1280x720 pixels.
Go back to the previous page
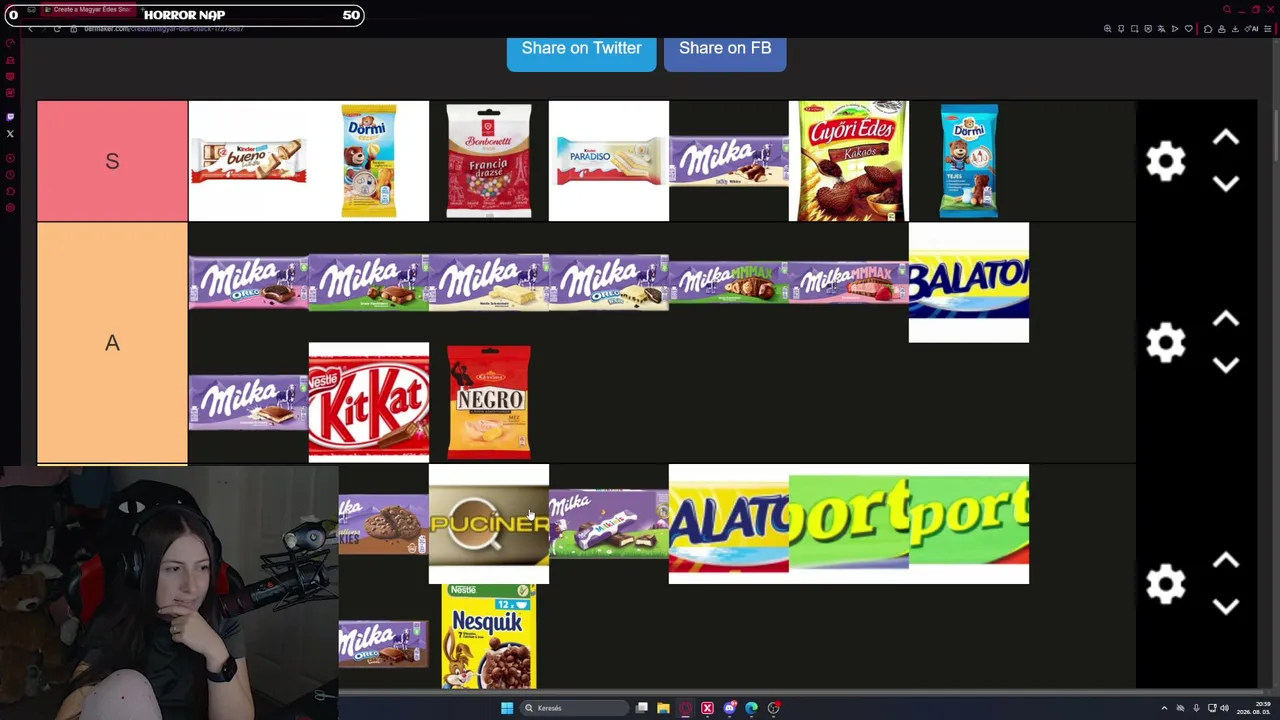(x=31, y=28)
